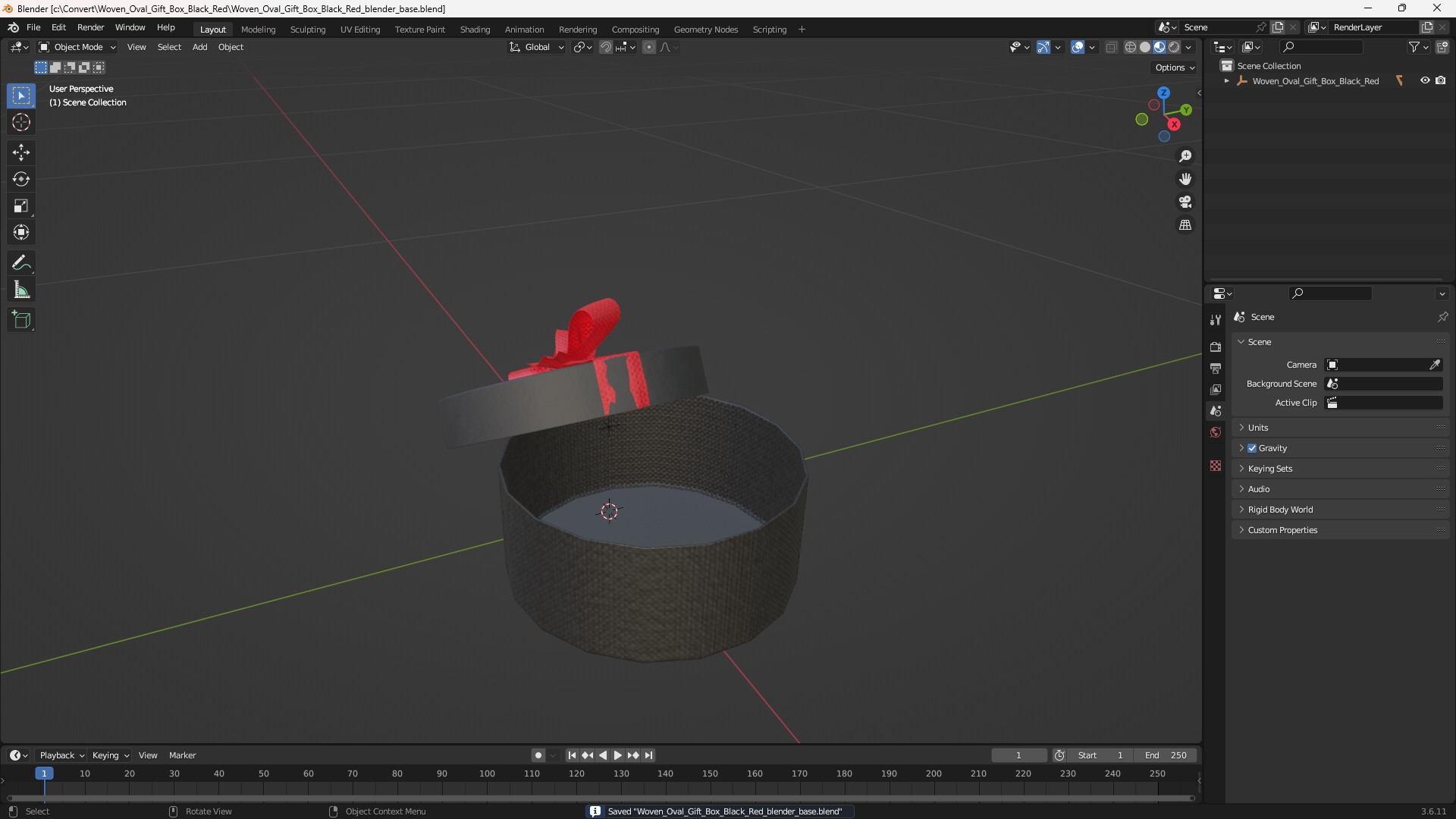The width and height of the screenshot is (1456, 819).
Task: Expand the Audio panel
Action: (1340, 489)
